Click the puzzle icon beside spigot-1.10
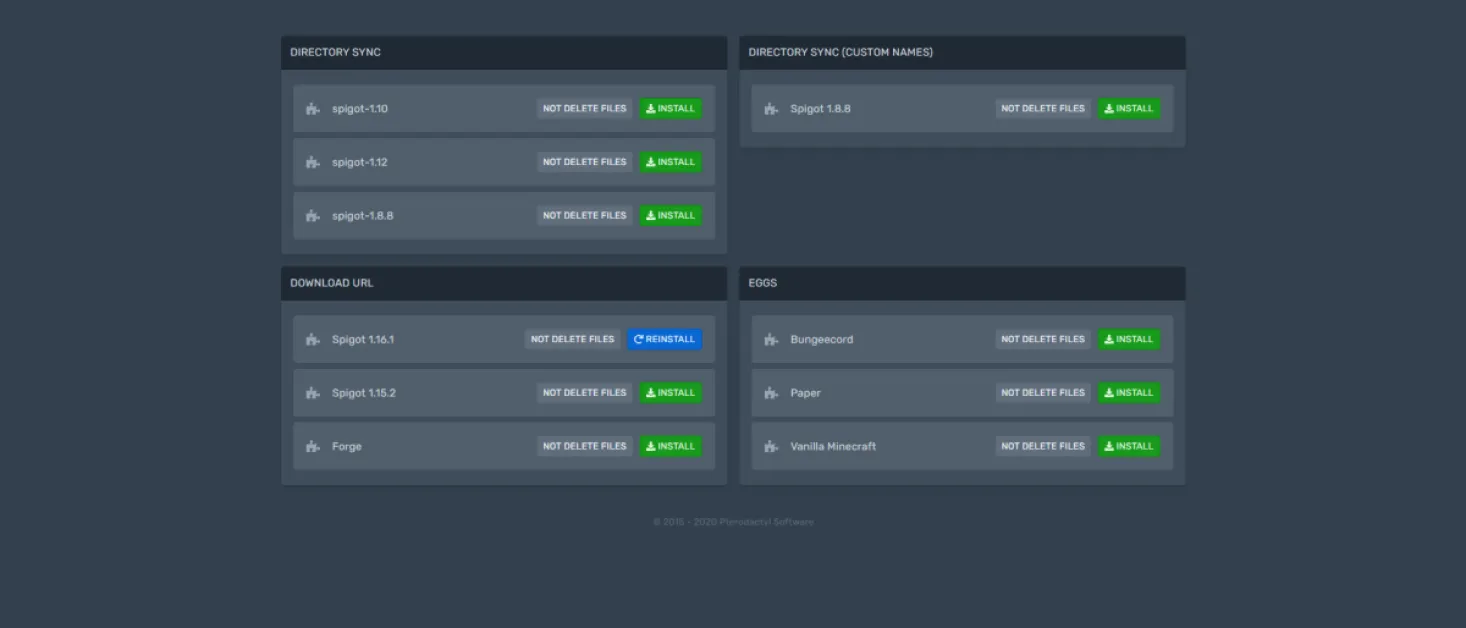The image size is (1466, 628). point(313,109)
